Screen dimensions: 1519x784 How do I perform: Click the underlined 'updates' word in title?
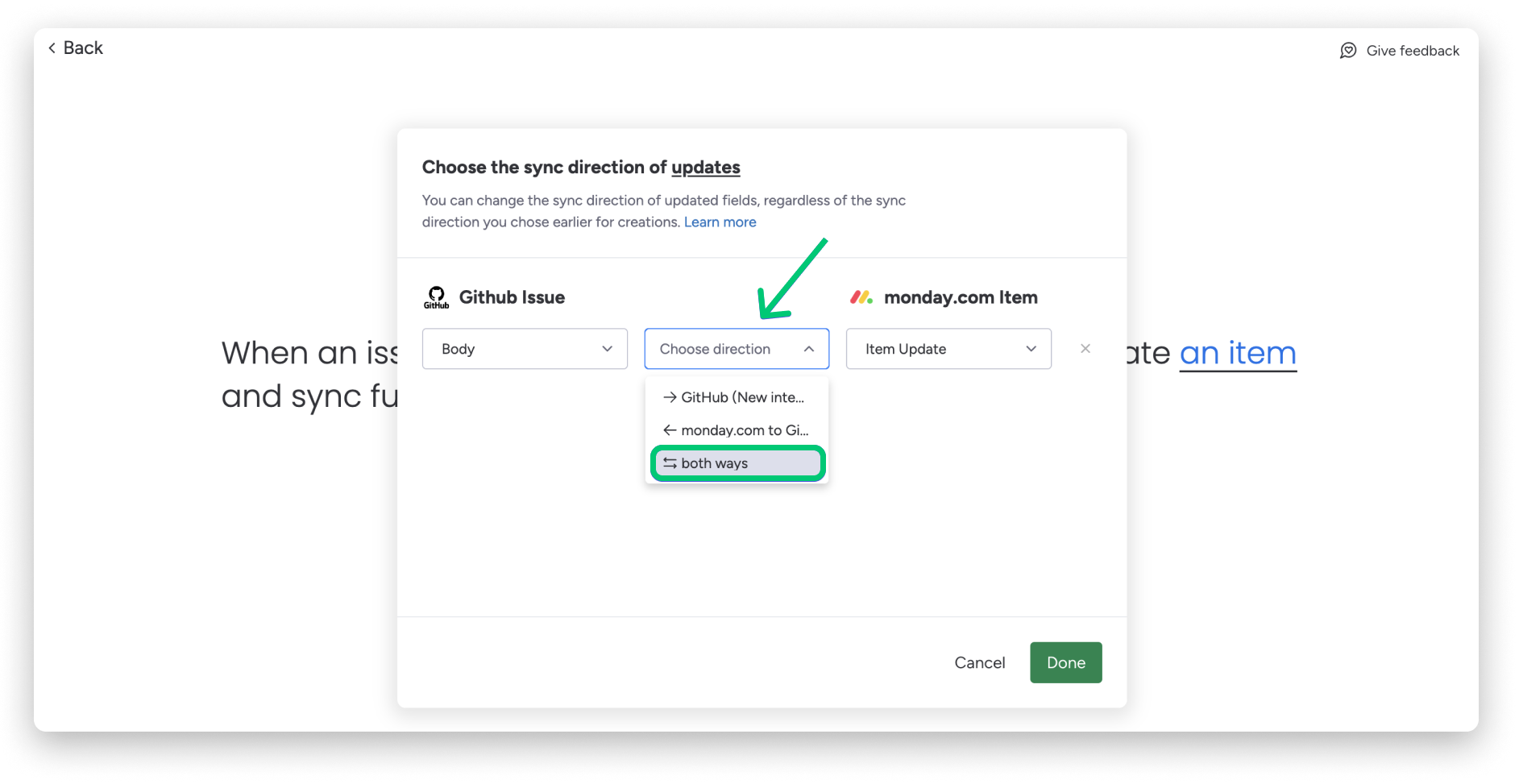pyautogui.click(x=705, y=168)
